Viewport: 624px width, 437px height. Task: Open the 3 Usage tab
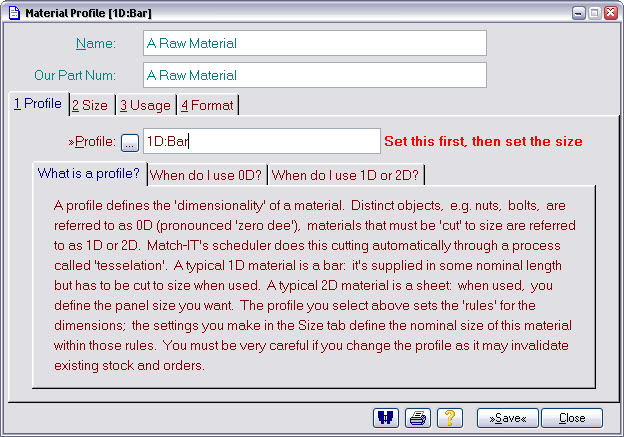pyautogui.click(x=145, y=105)
